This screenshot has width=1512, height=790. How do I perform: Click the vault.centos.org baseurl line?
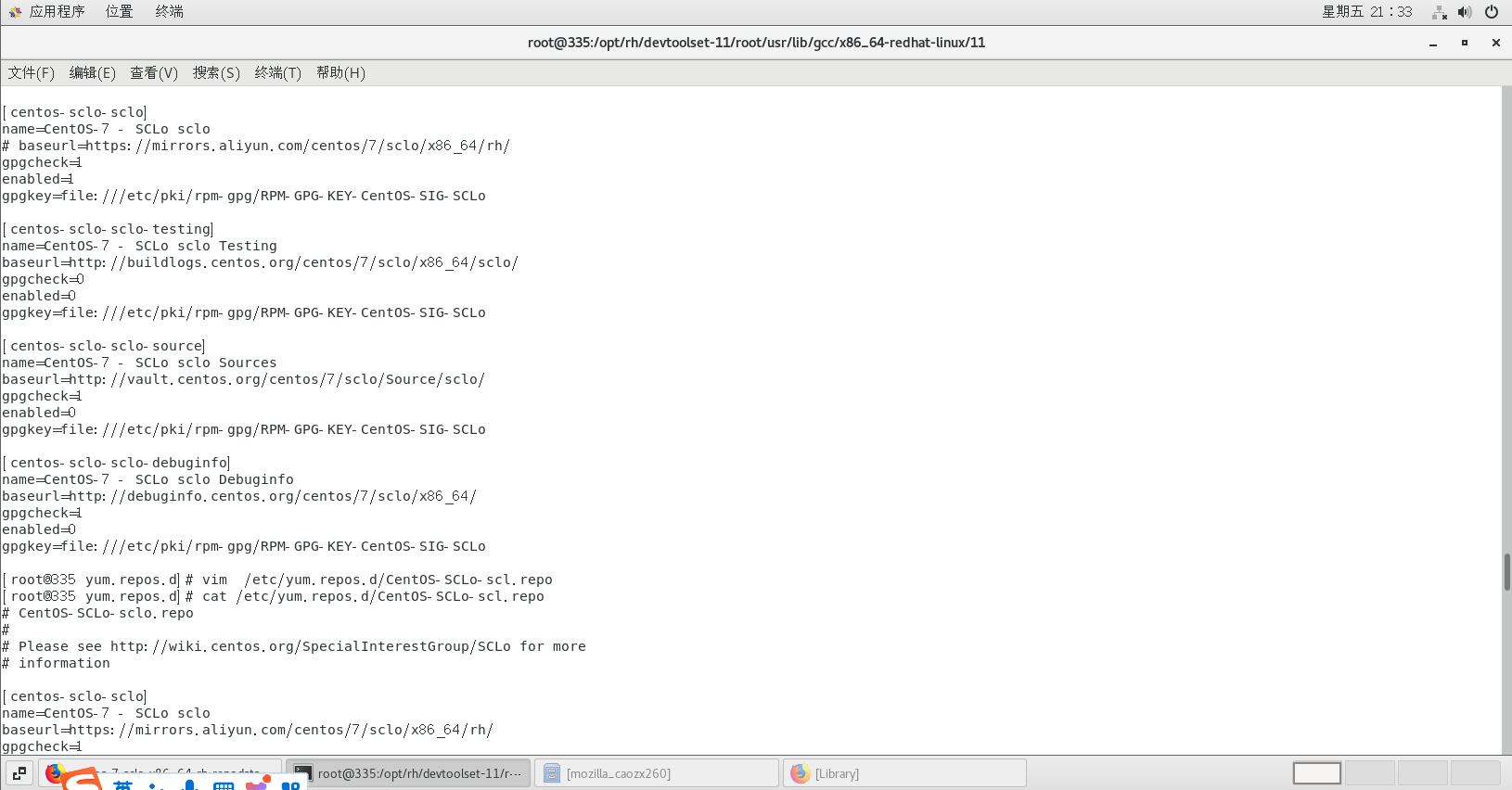click(243, 379)
